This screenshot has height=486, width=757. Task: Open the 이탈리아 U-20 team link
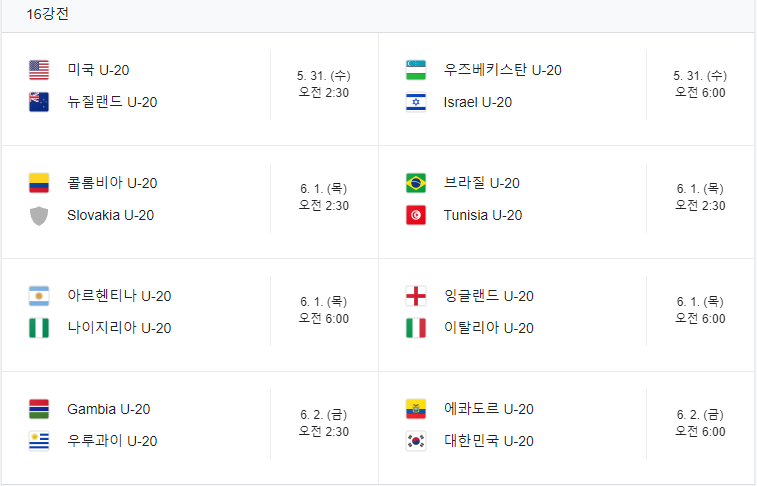tap(489, 328)
